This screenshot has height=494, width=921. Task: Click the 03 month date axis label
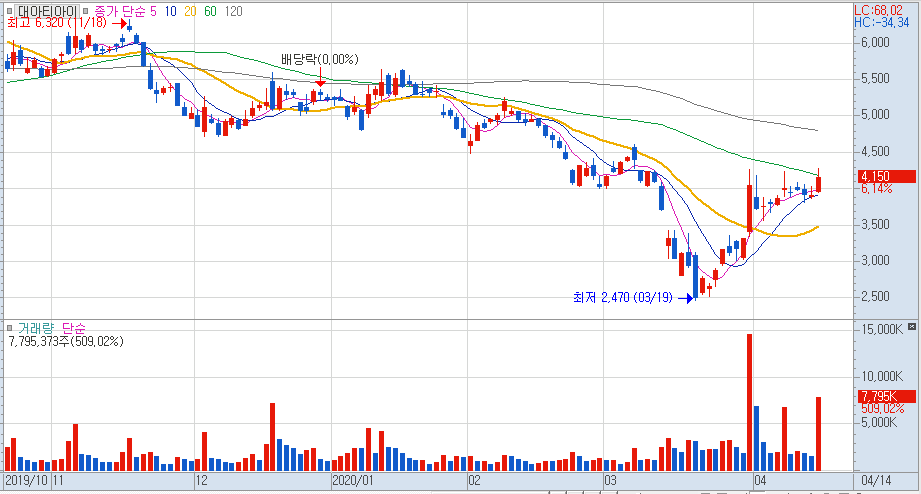(x=611, y=480)
